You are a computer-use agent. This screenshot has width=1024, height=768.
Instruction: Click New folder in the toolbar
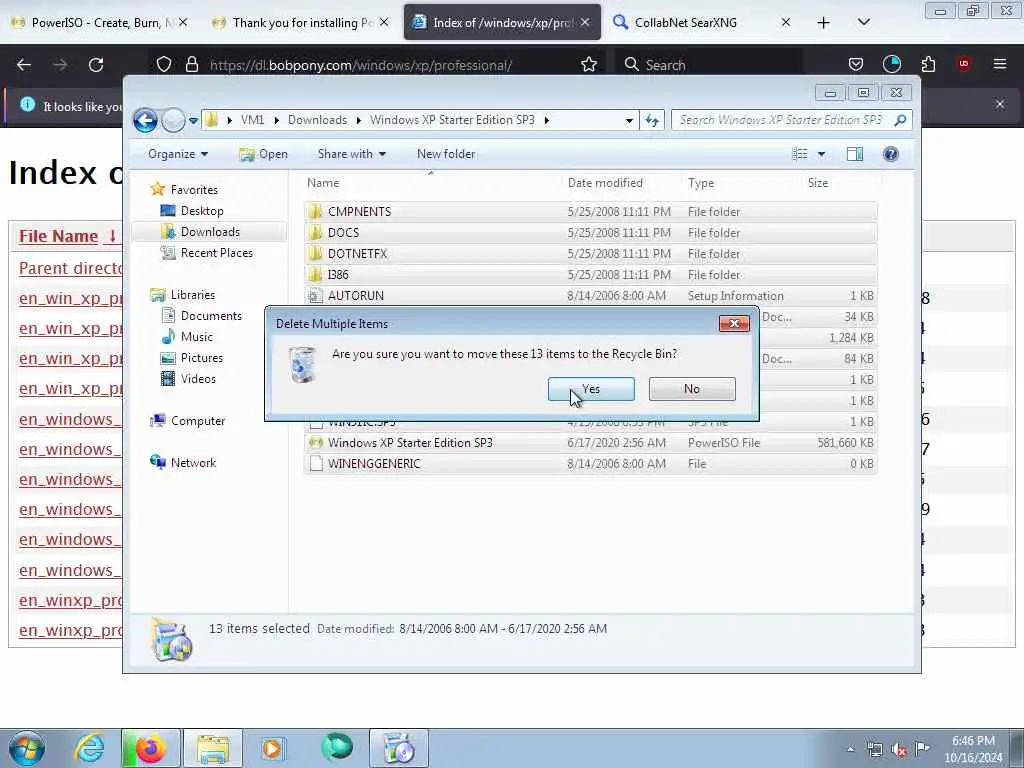tap(446, 154)
